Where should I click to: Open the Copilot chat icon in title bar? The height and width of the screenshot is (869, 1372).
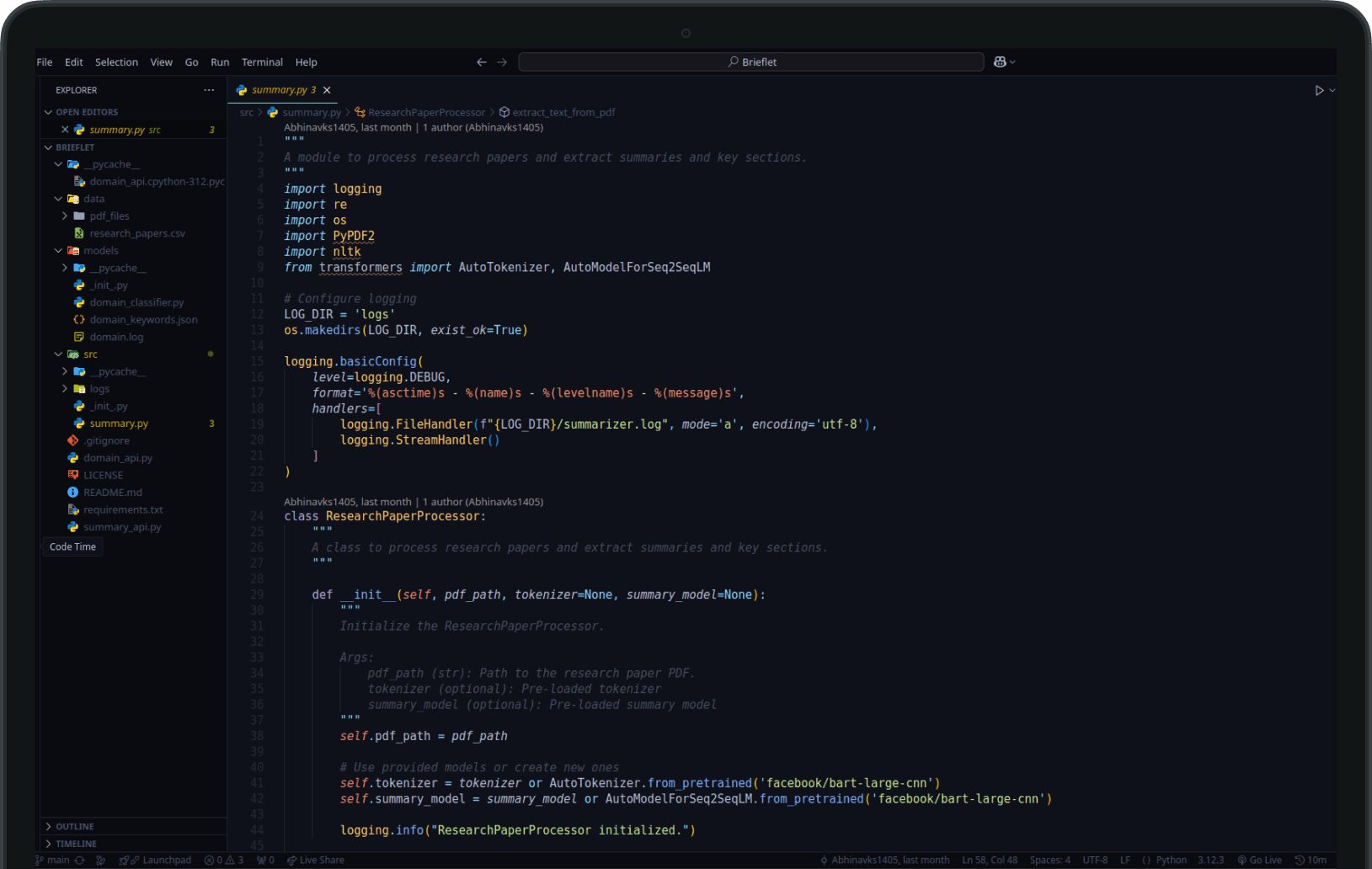pos(1000,61)
